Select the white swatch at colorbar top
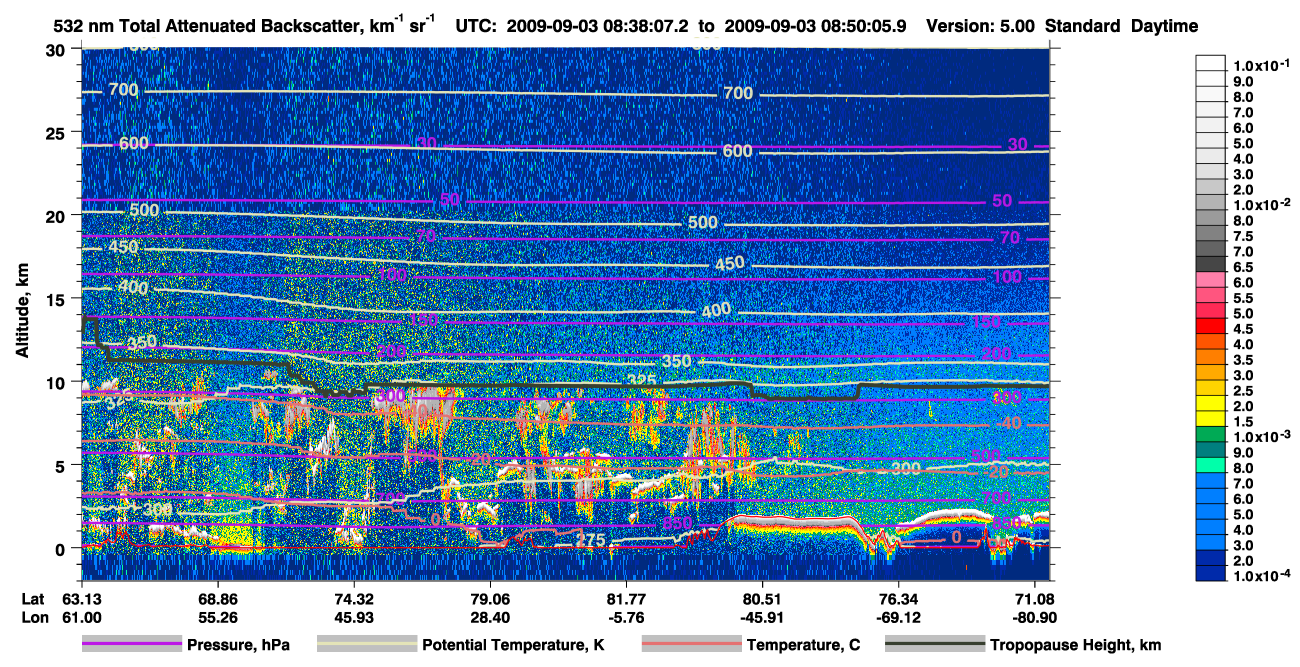This screenshot has height=667, width=1300. [1210, 62]
